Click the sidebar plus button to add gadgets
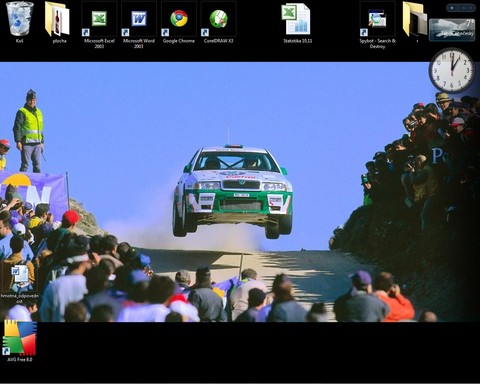Image resolution: width=480 pixels, height=384 pixels. [452, 8]
